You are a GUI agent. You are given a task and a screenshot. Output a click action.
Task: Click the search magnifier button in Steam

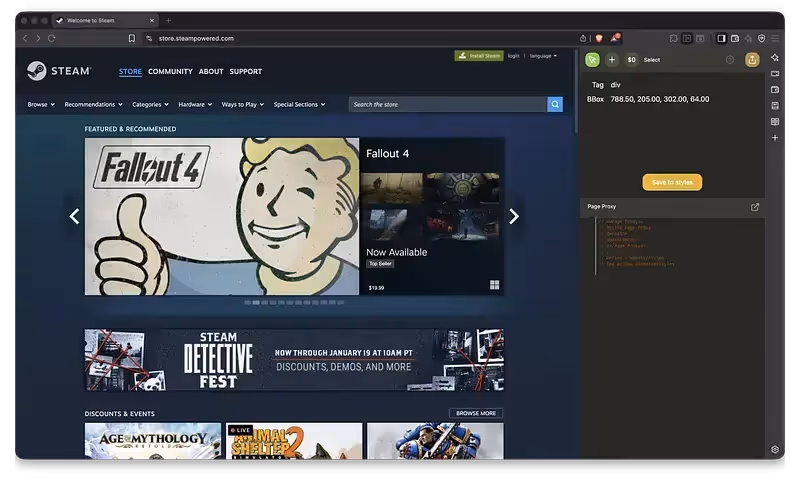(555, 105)
